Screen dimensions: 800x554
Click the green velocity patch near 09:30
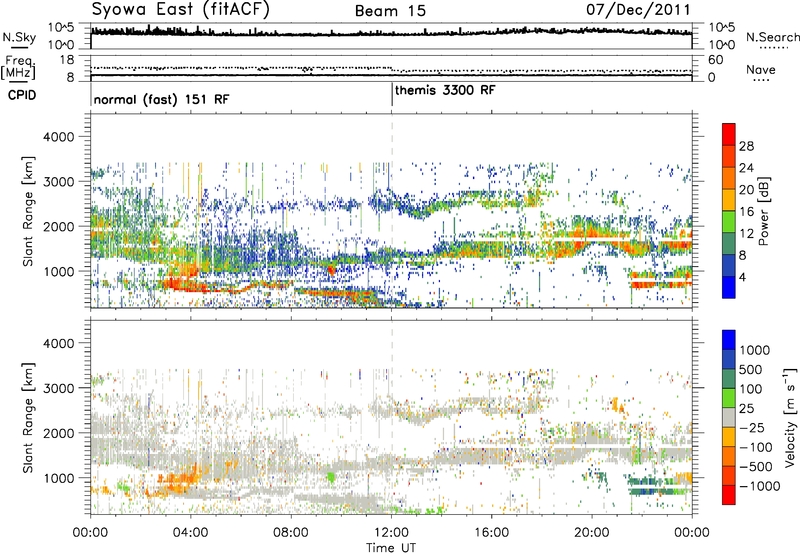331,477
